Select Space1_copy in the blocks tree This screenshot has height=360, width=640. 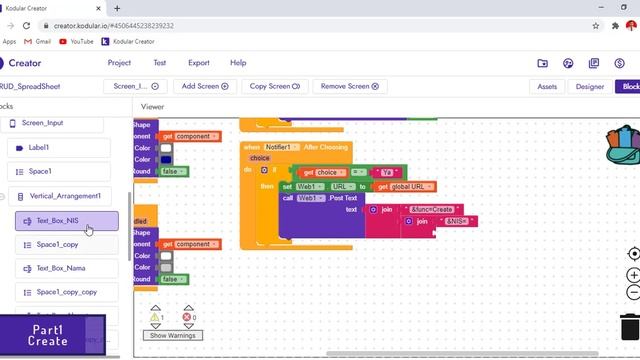(x=67, y=245)
